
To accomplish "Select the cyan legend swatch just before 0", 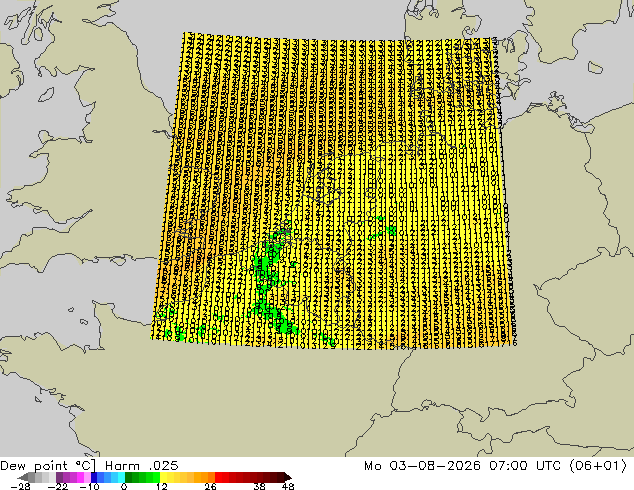I will click(121, 477).
